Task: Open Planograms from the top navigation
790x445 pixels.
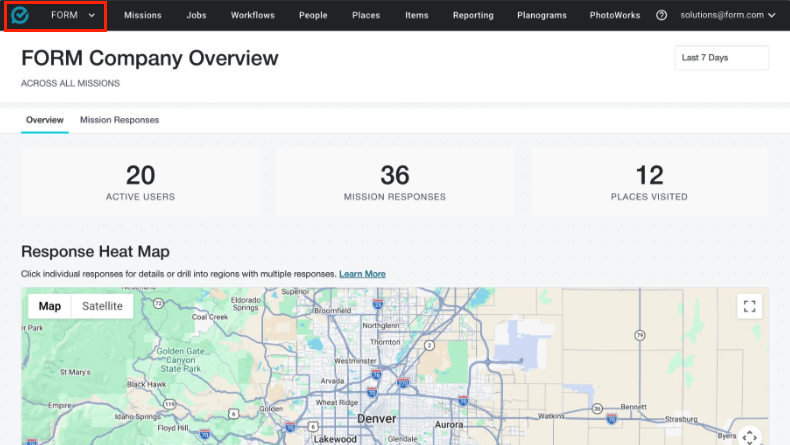Action: (542, 15)
